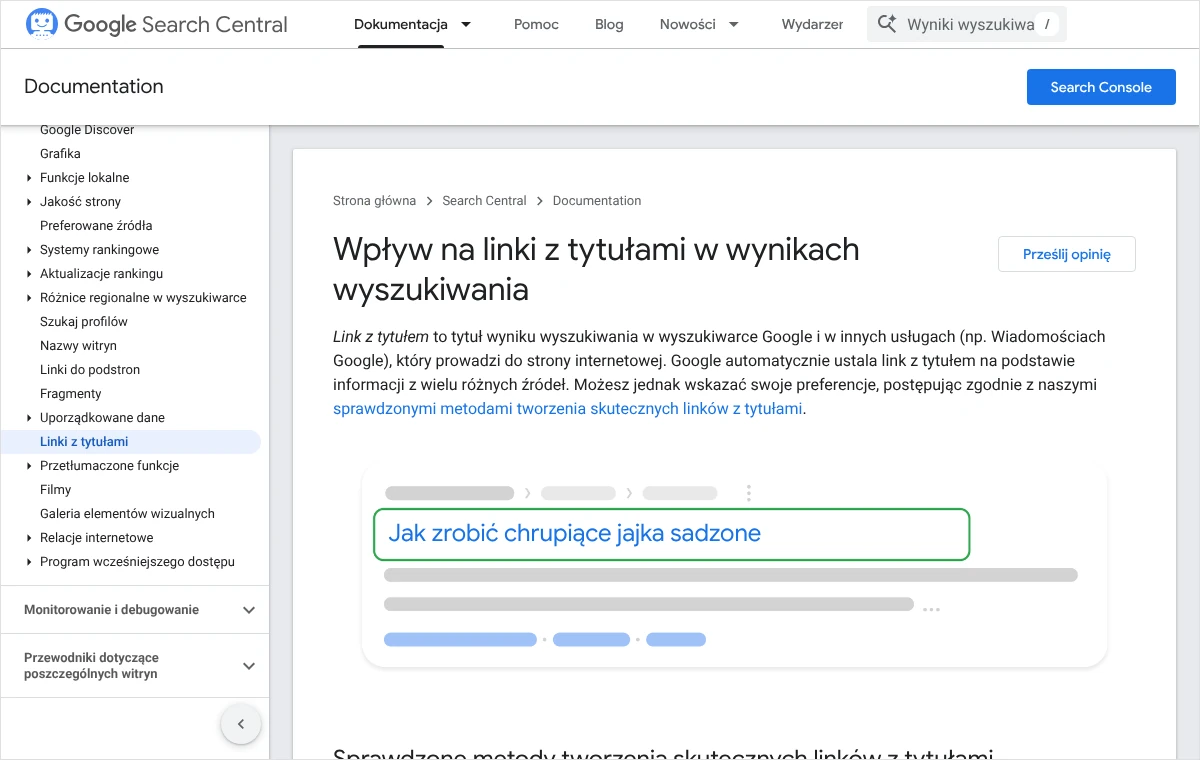1200x760 pixels.
Task: Click the Search Console button
Action: (x=1101, y=87)
